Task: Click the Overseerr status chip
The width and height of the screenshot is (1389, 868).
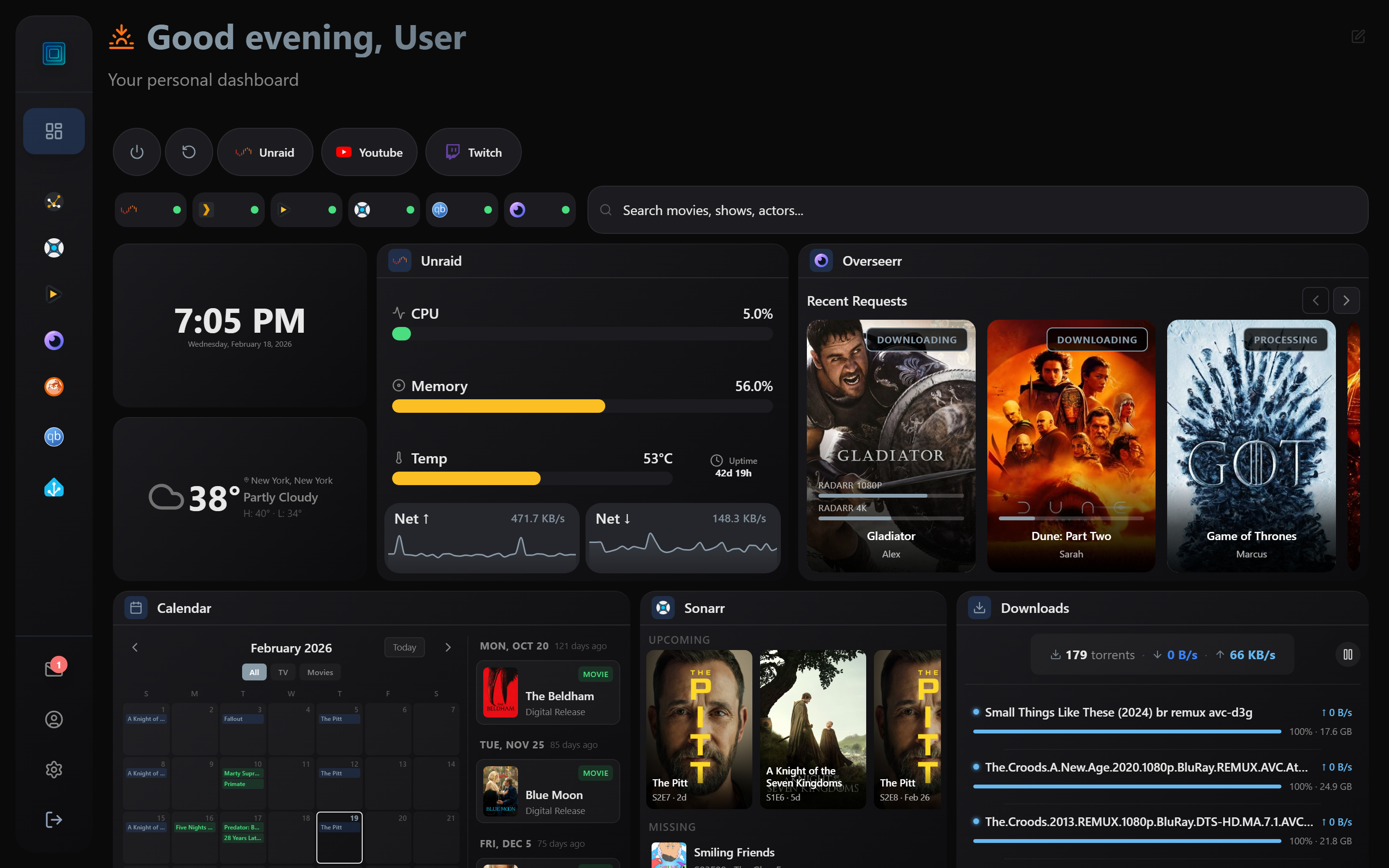Action: 540,210
